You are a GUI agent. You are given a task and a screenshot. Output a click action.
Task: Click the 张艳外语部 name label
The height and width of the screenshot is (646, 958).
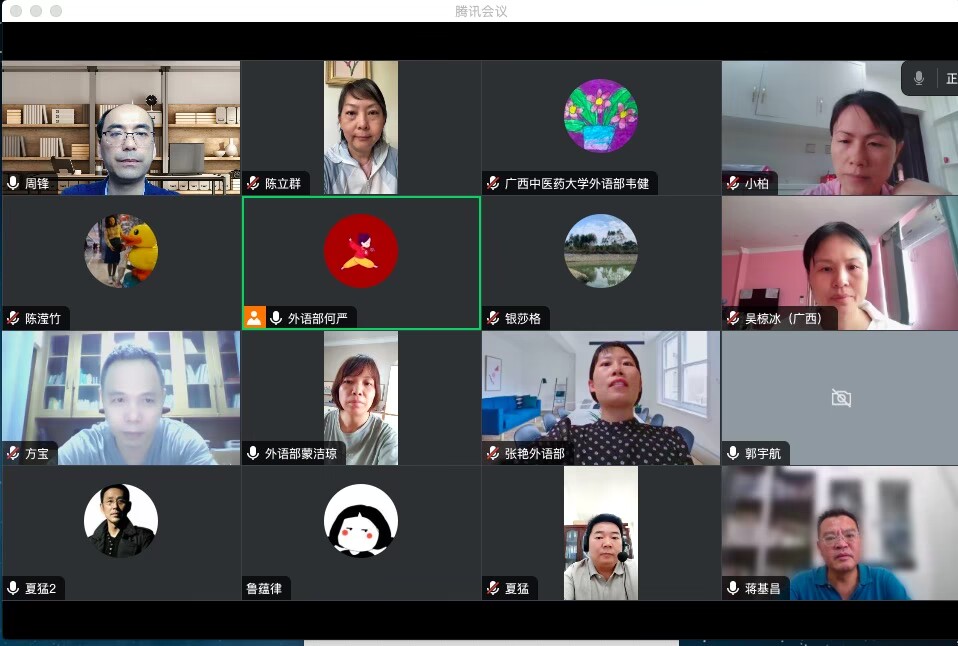pyautogui.click(x=534, y=454)
